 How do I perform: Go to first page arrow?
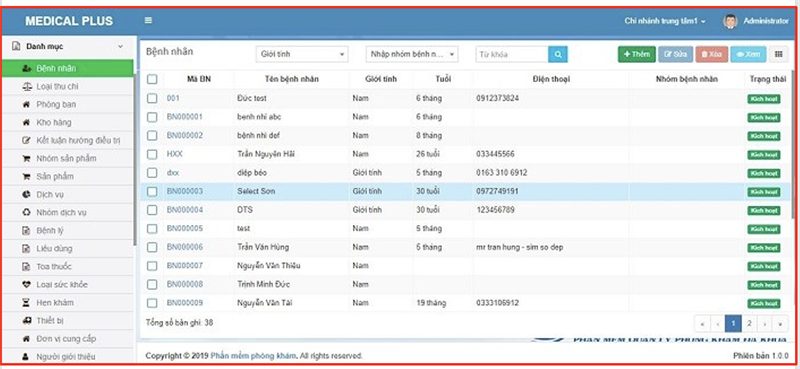point(702,324)
